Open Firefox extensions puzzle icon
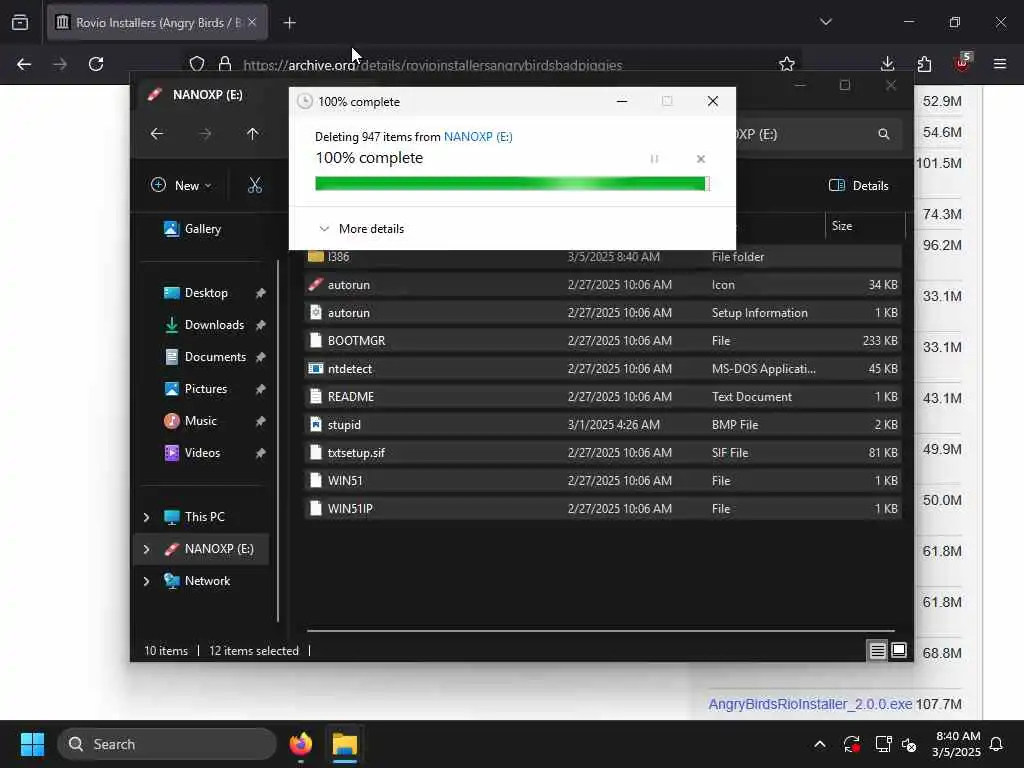 (924, 64)
